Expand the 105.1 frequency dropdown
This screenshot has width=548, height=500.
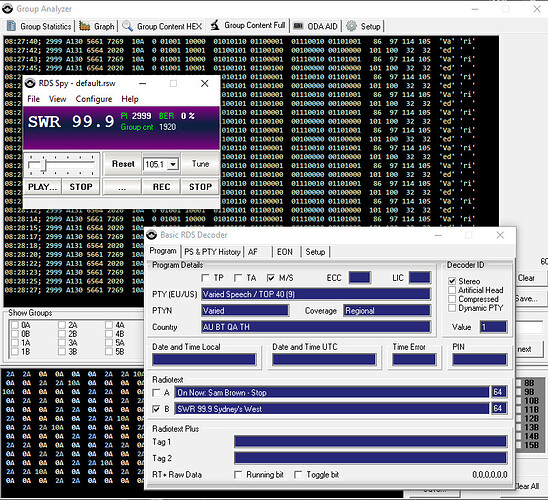point(173,164)
